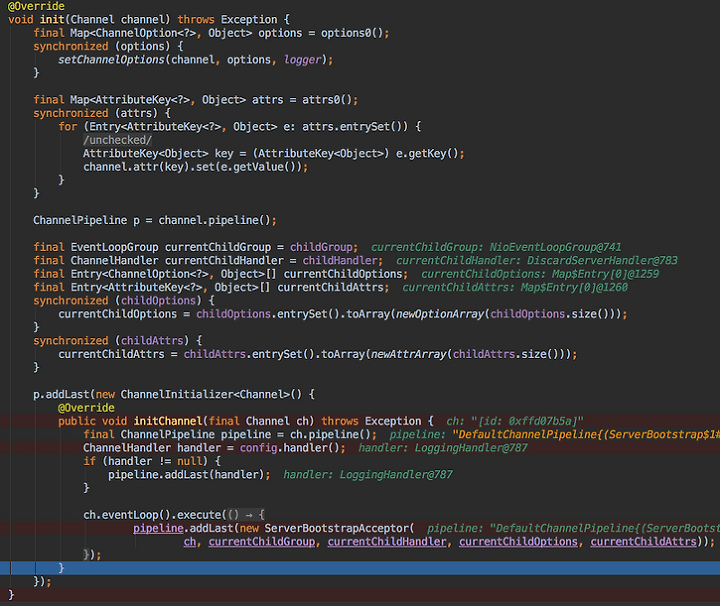Click the 'options0()' method call

point(354,33)
